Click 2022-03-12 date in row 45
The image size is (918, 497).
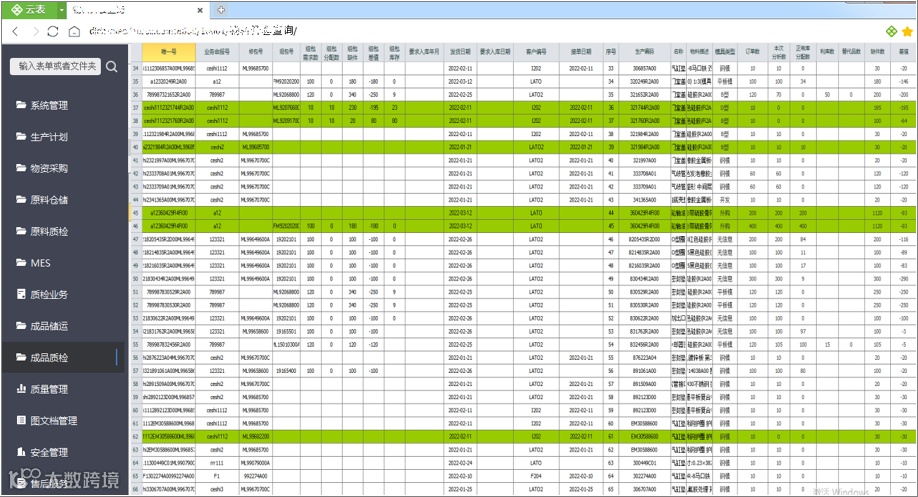click(460, 213)
